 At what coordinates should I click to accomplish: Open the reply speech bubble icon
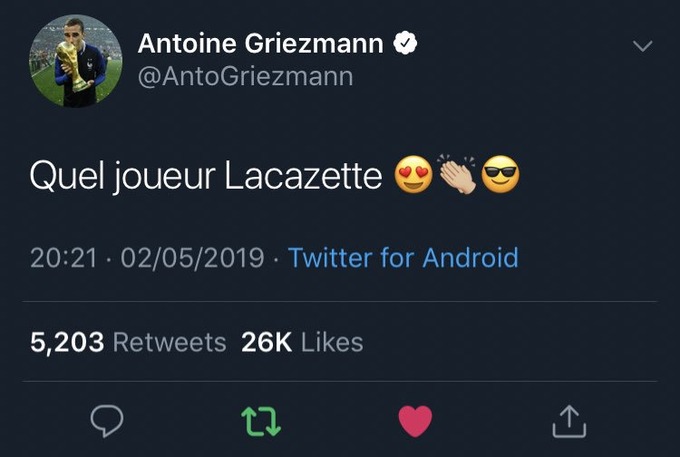(107, 421)
